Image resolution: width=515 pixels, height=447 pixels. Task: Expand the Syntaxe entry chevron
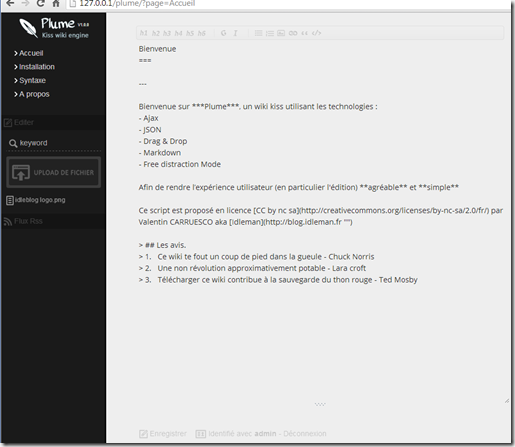pyautogui.click(x=16, y=81)
